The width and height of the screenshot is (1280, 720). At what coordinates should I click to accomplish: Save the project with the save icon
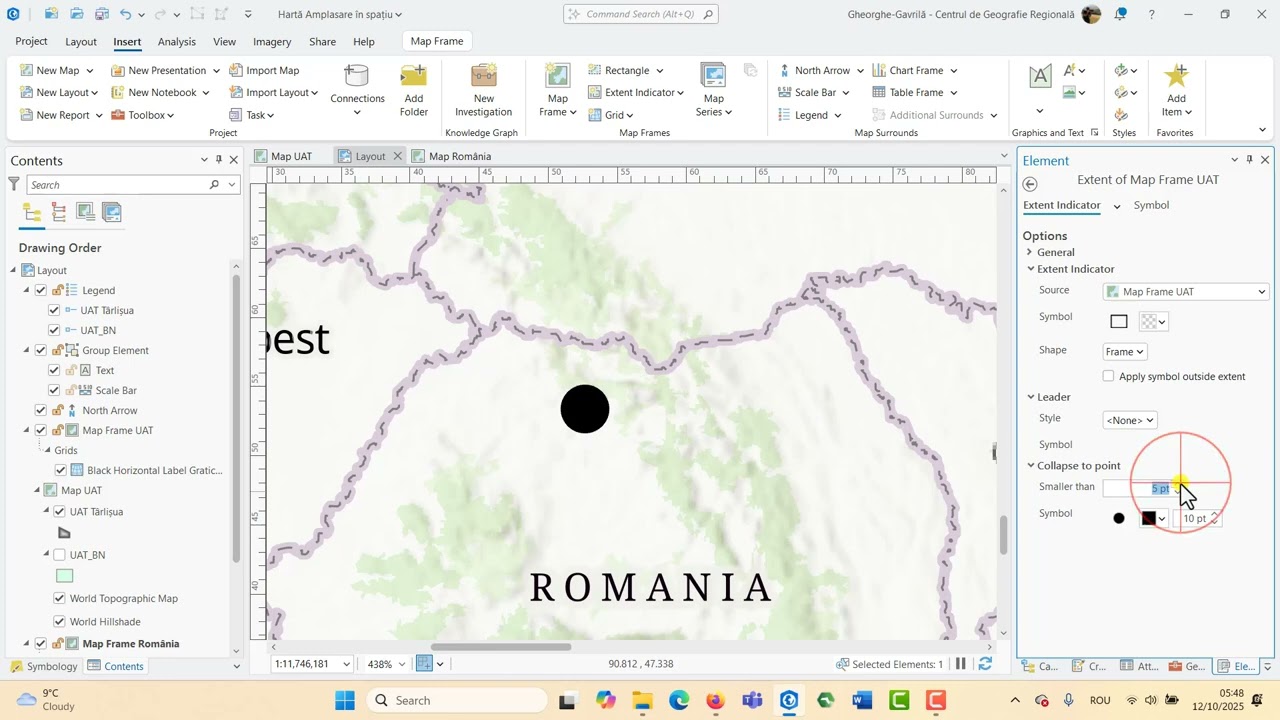[x=102, y=14]
